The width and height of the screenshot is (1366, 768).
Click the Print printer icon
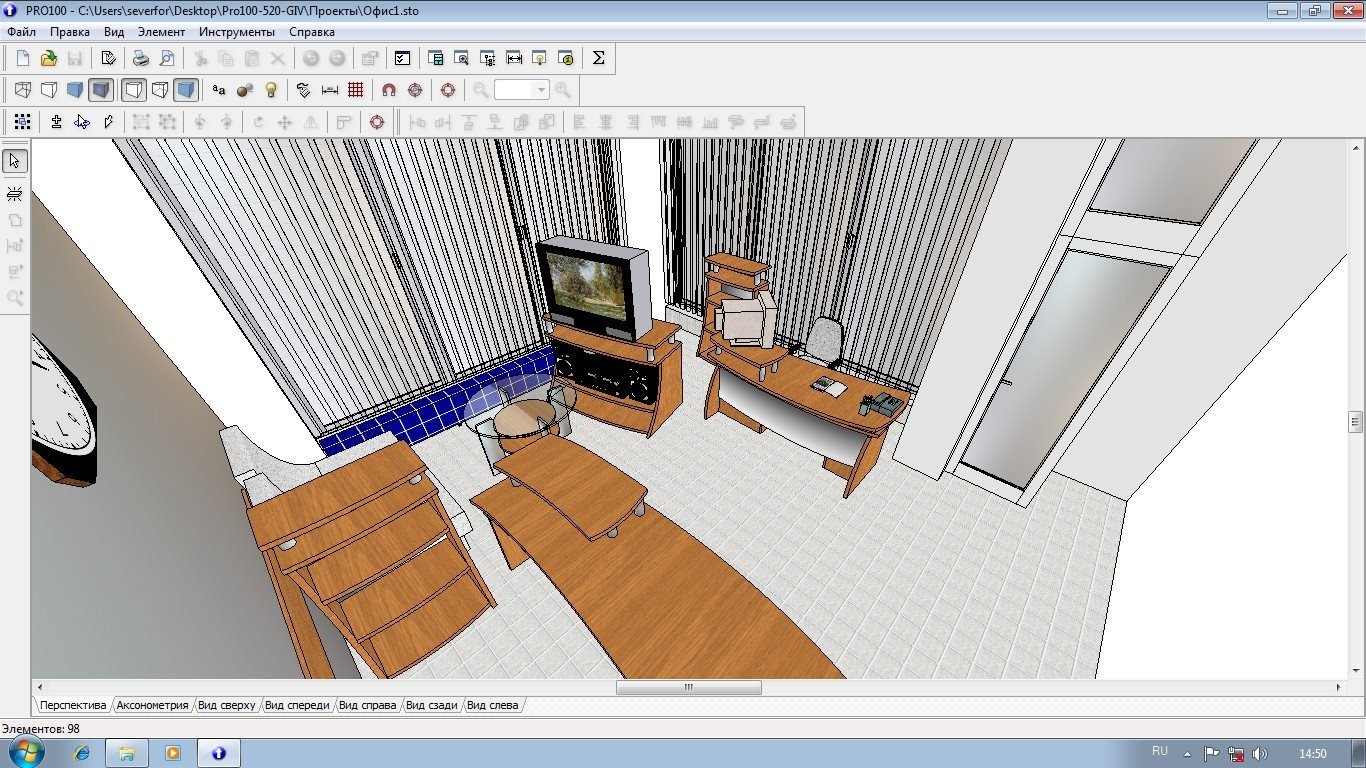point(141,58)
